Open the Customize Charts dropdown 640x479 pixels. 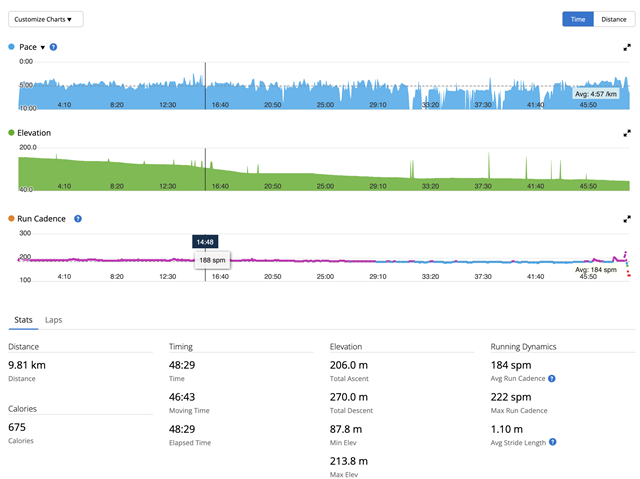[x=47, y=19]
